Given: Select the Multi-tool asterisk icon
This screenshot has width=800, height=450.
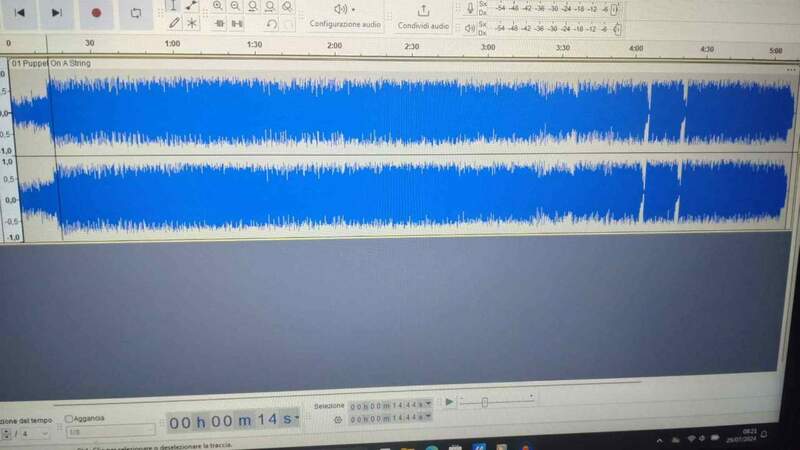Looking at the screenshot, I should click(192, 23).
